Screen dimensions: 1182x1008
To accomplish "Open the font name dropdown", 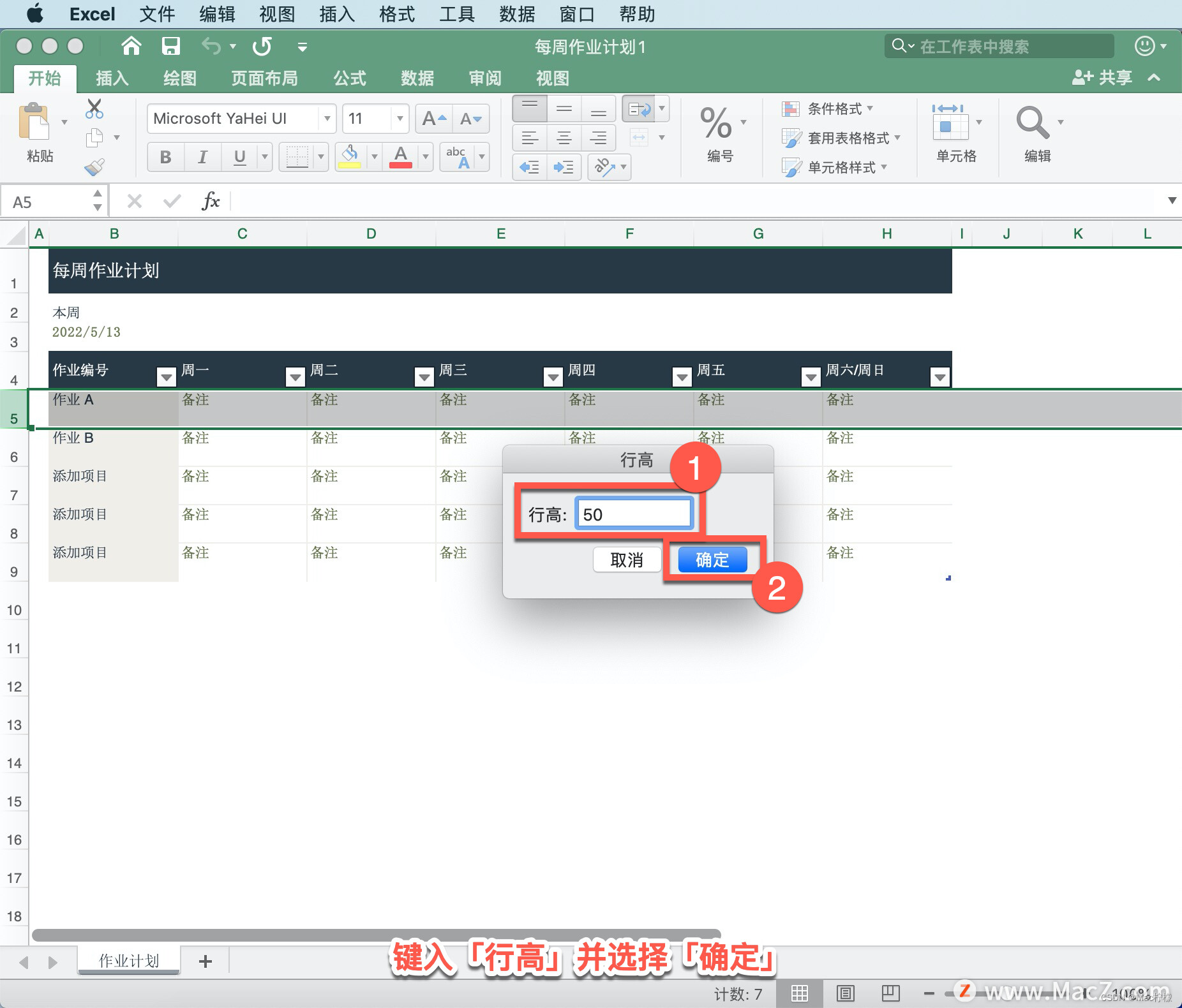I will tap(327, 119).
